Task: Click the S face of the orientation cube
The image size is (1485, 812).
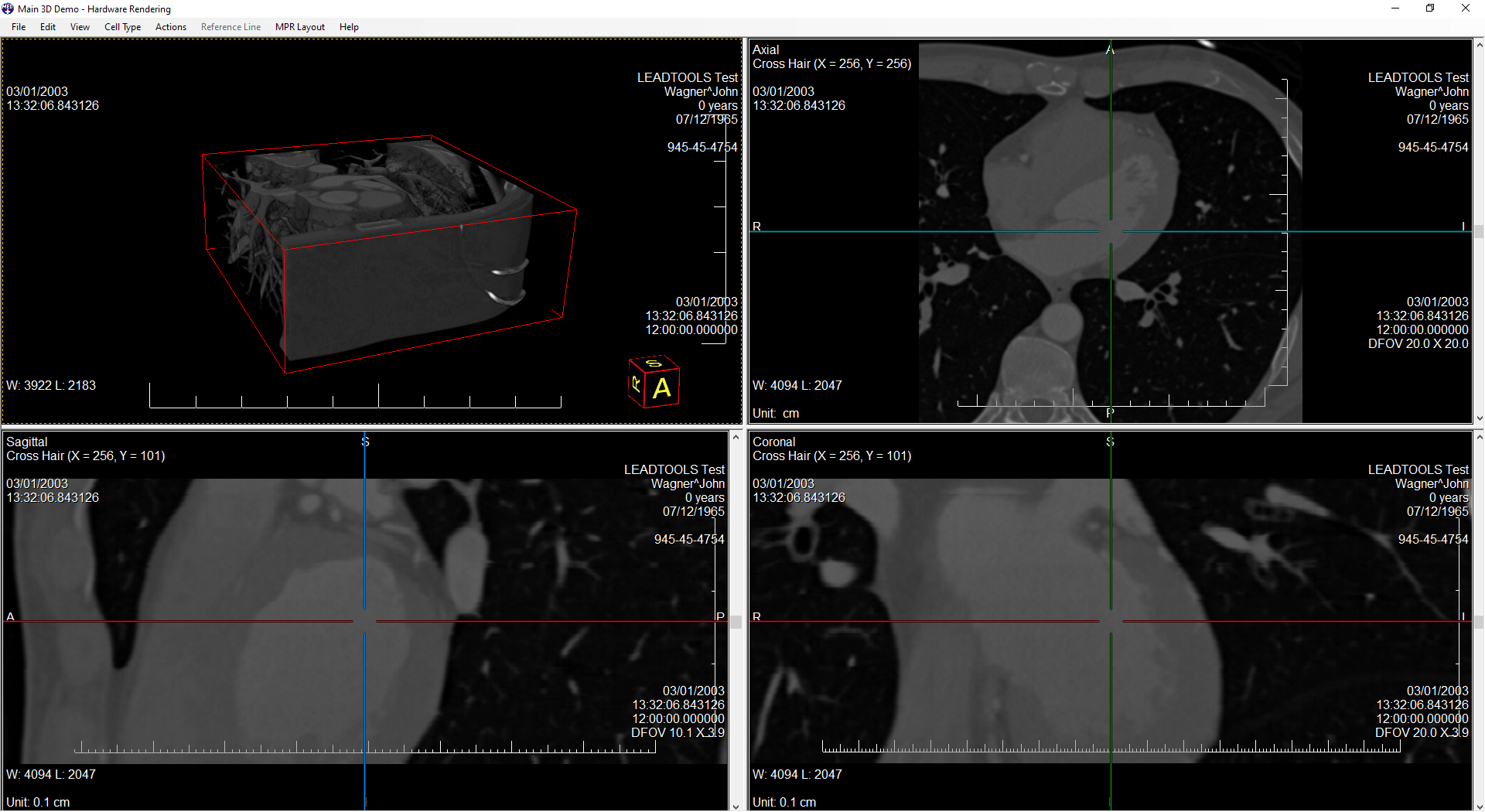Action: coord(652,365)
